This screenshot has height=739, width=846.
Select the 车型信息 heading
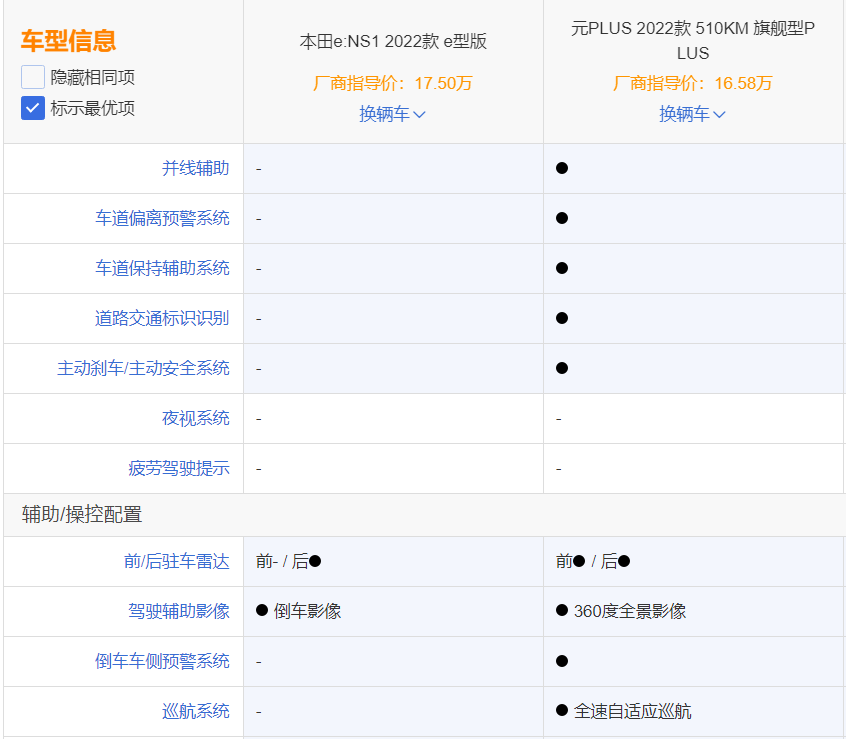(x=69, y=41)
